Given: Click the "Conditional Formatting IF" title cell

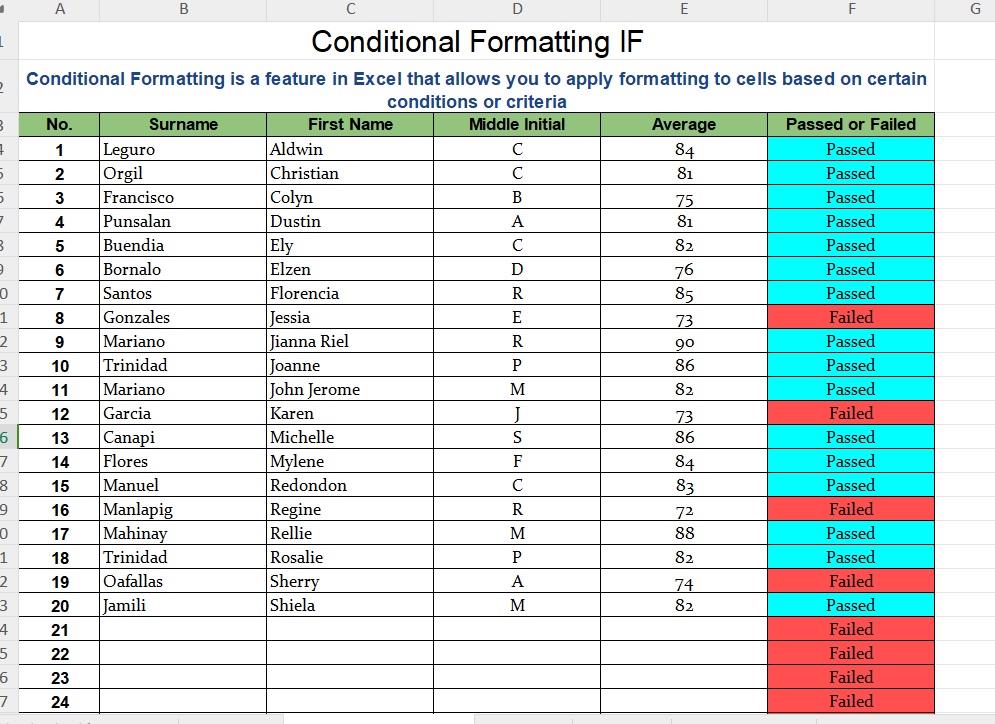Looking at the screenshot, I should point(477,42).
